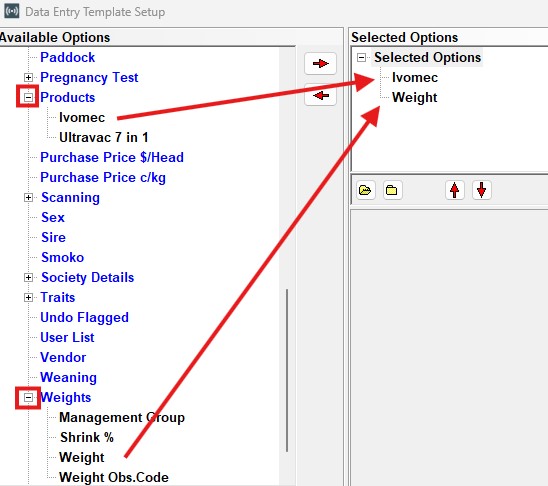Move selected option down with red down arrow
This screenshot has height=486, width=548.
482,190
